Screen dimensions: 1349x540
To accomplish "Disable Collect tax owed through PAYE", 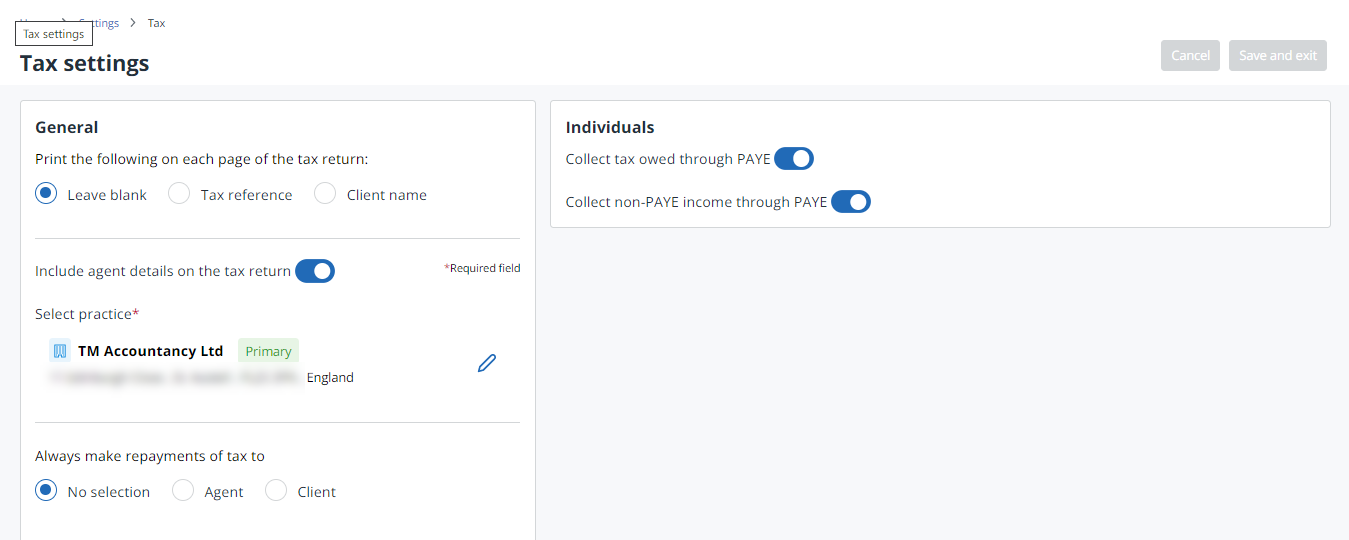I will (x=794, y=159).
